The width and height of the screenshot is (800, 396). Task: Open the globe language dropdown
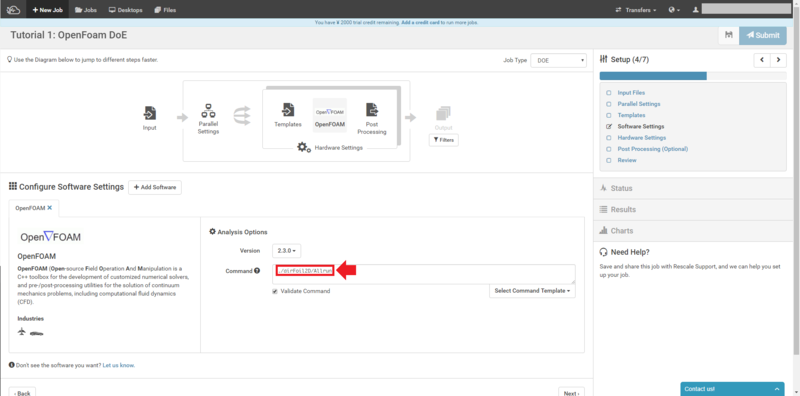coord(674,10)
